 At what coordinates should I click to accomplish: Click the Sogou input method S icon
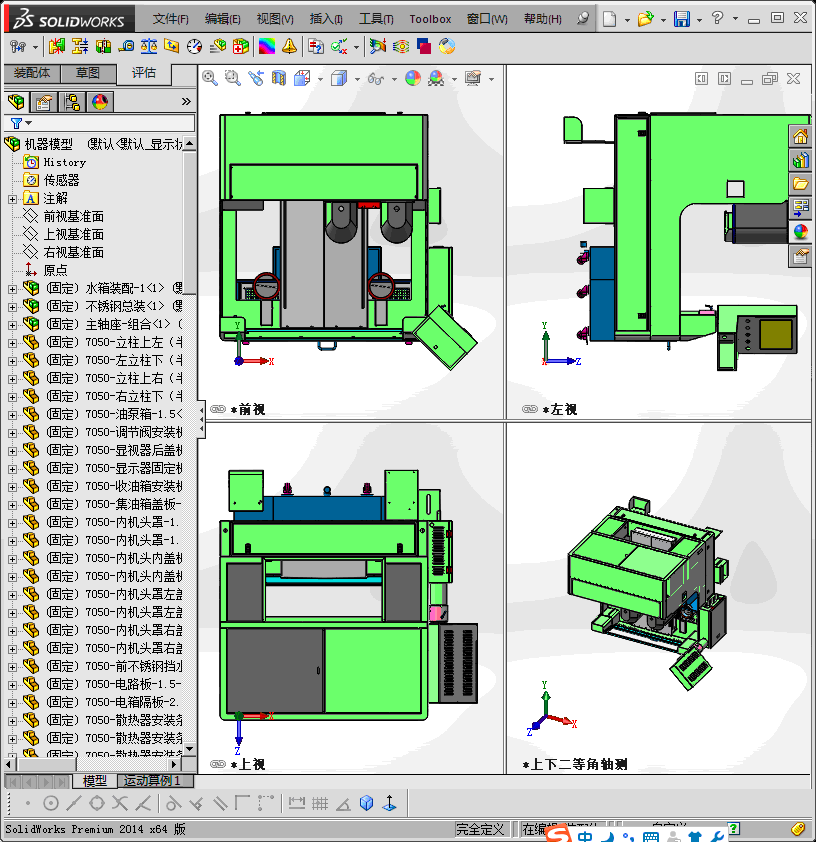click(x=559, y=834)
